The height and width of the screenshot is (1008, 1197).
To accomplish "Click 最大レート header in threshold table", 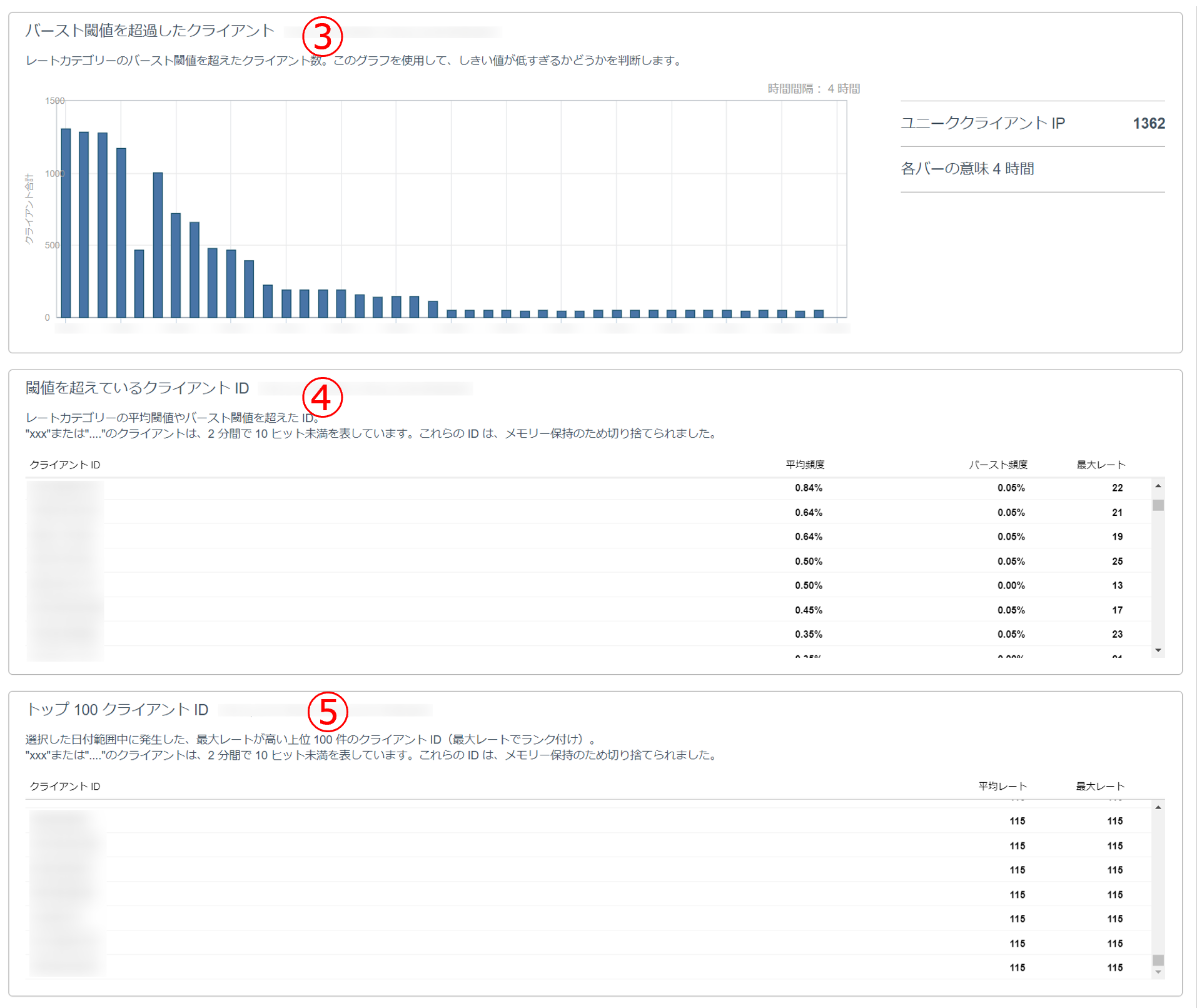I will [1100, 465].
